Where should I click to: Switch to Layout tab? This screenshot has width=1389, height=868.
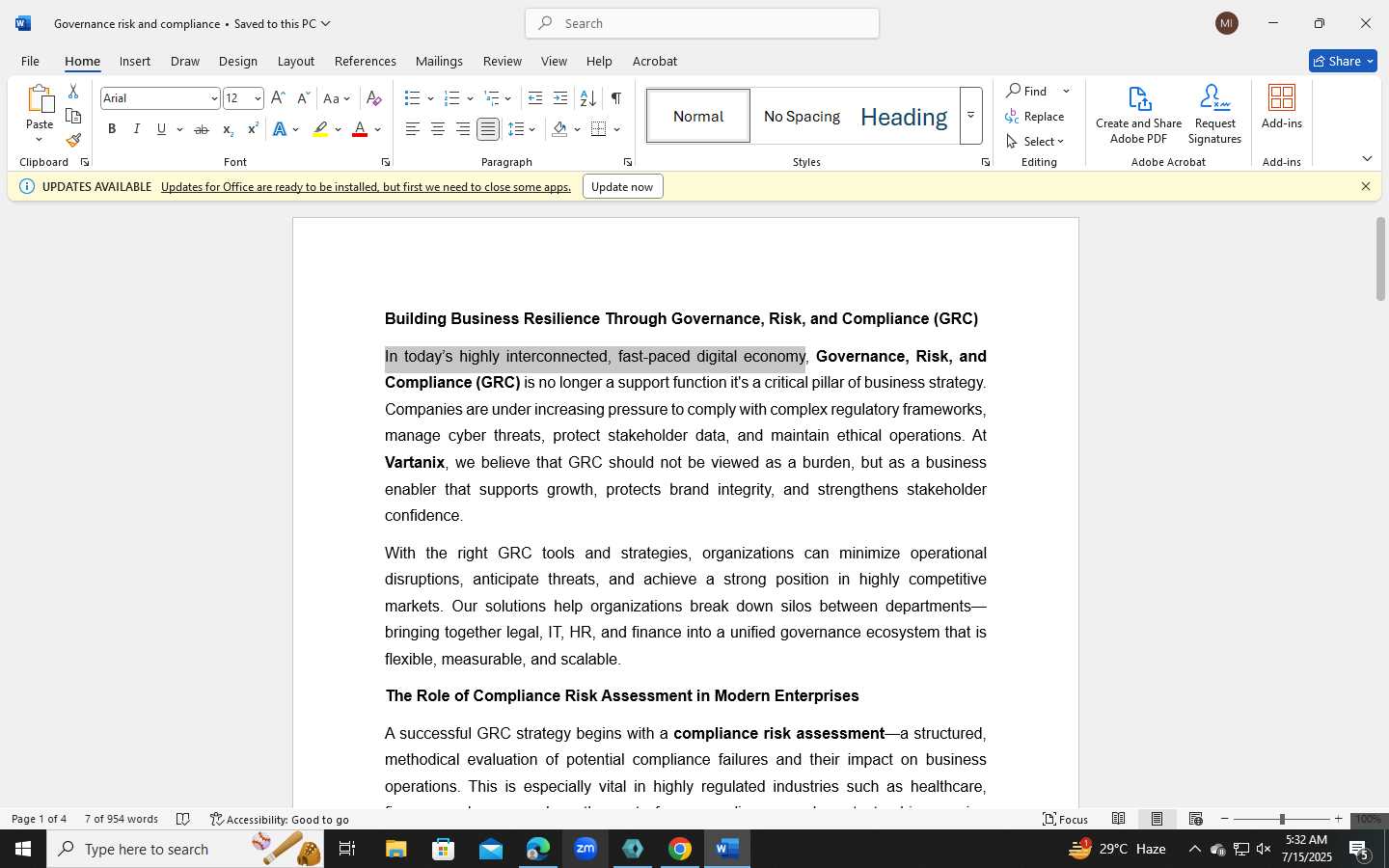(x=296, y=61)
